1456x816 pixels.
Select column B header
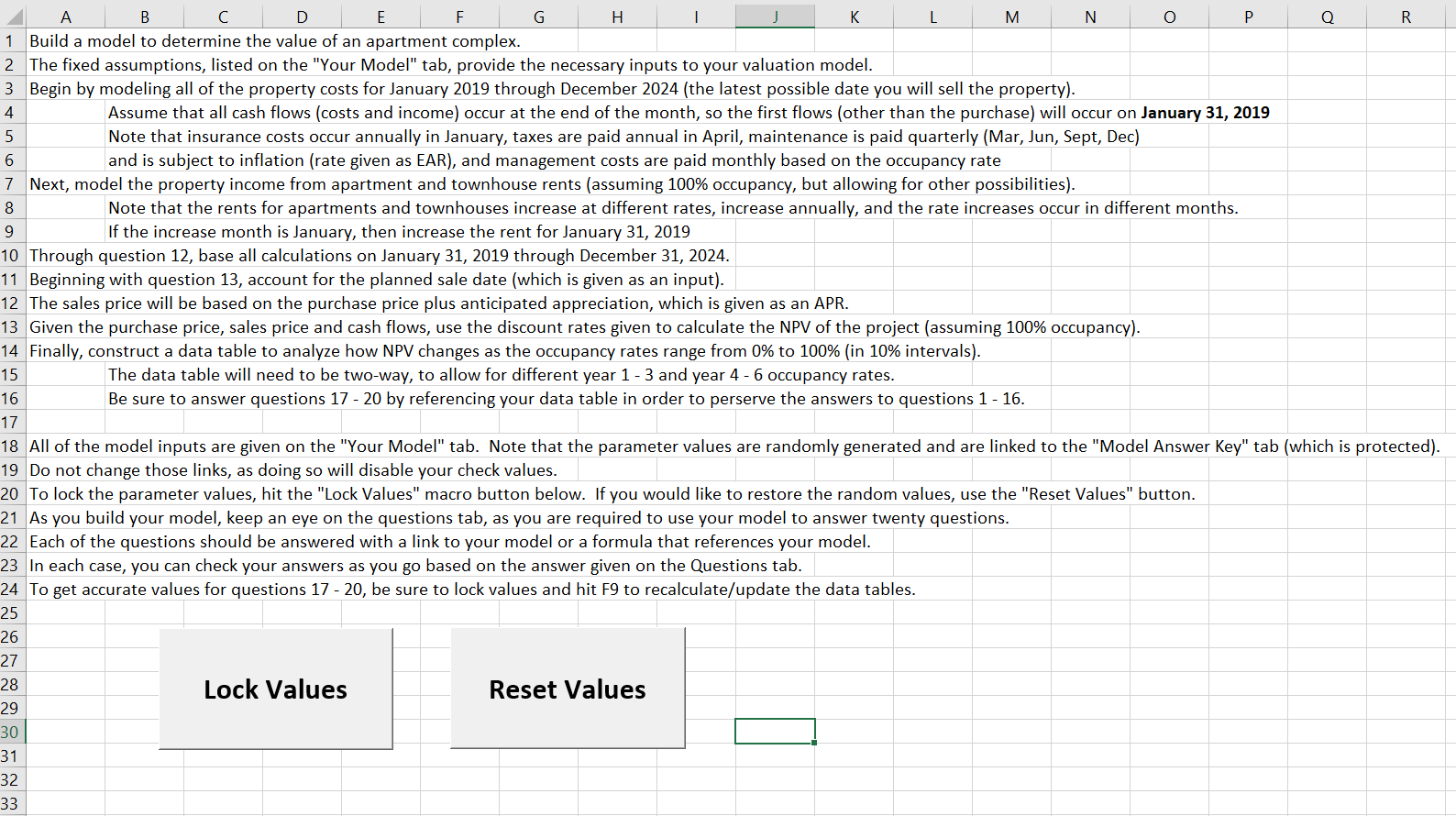tap(145, 17)
